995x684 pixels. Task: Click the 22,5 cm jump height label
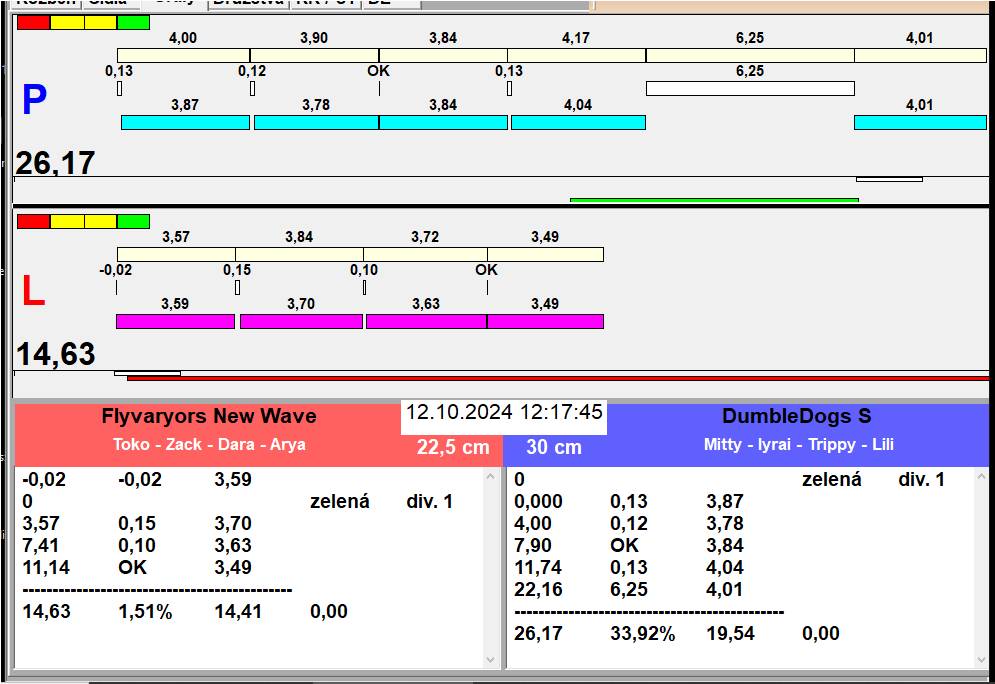tap(453, 447)
